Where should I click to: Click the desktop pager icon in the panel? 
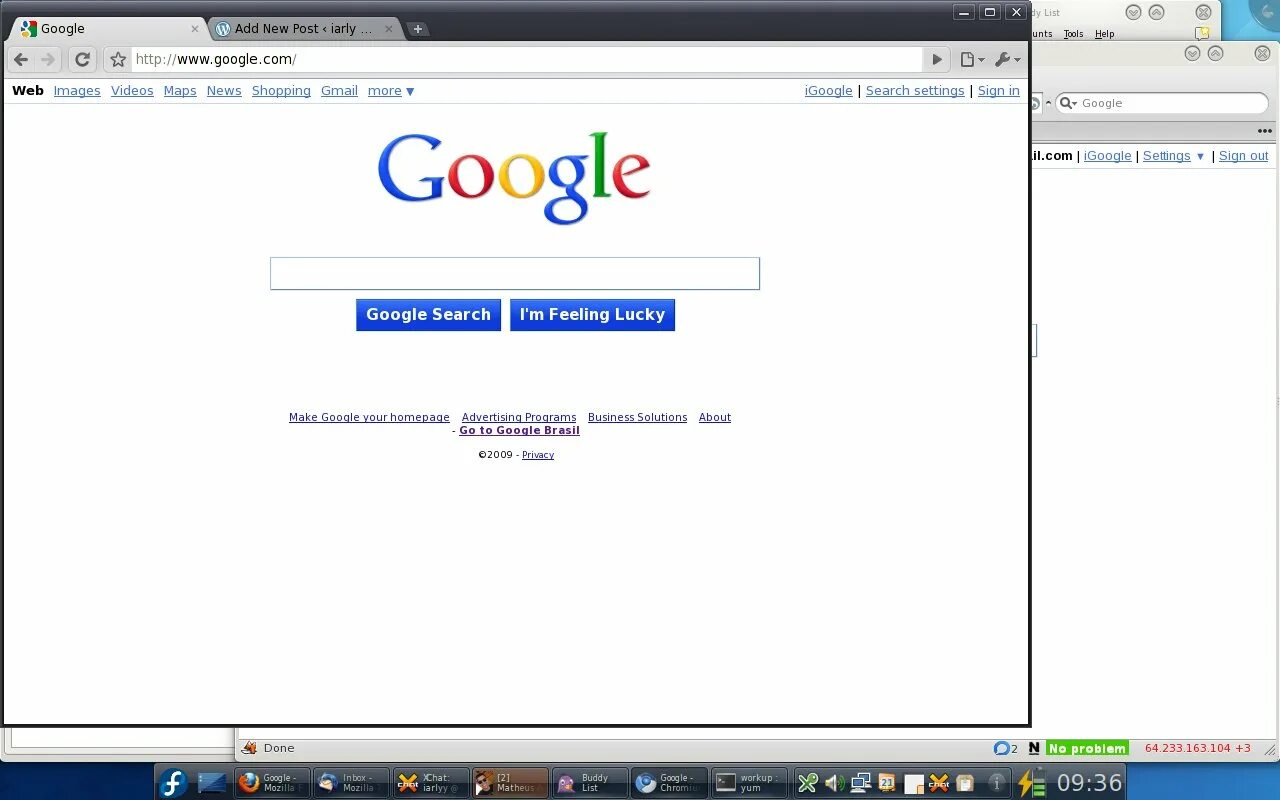tap(212, 782)
